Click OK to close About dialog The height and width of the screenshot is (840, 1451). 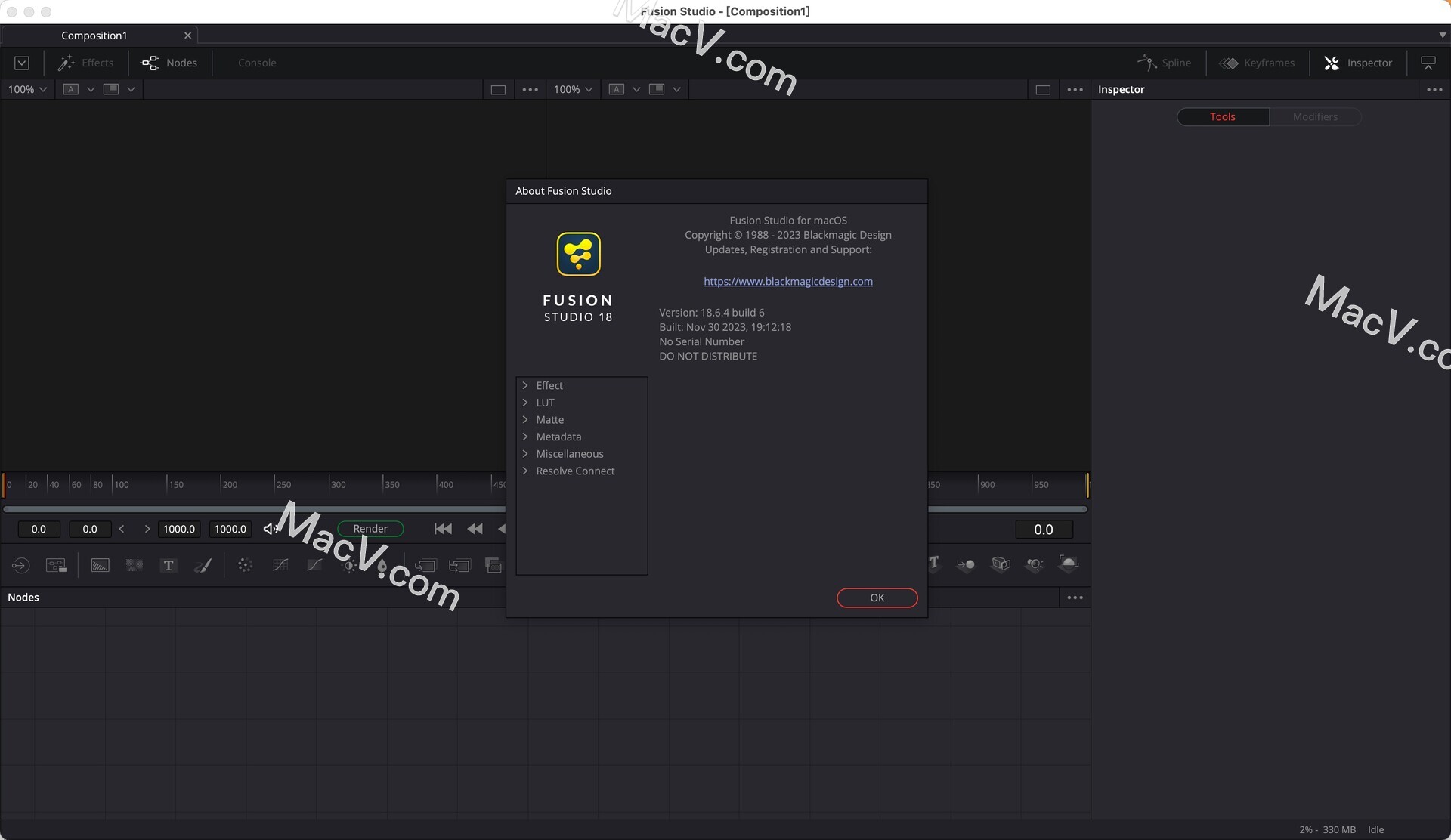(x=877, y=598)
